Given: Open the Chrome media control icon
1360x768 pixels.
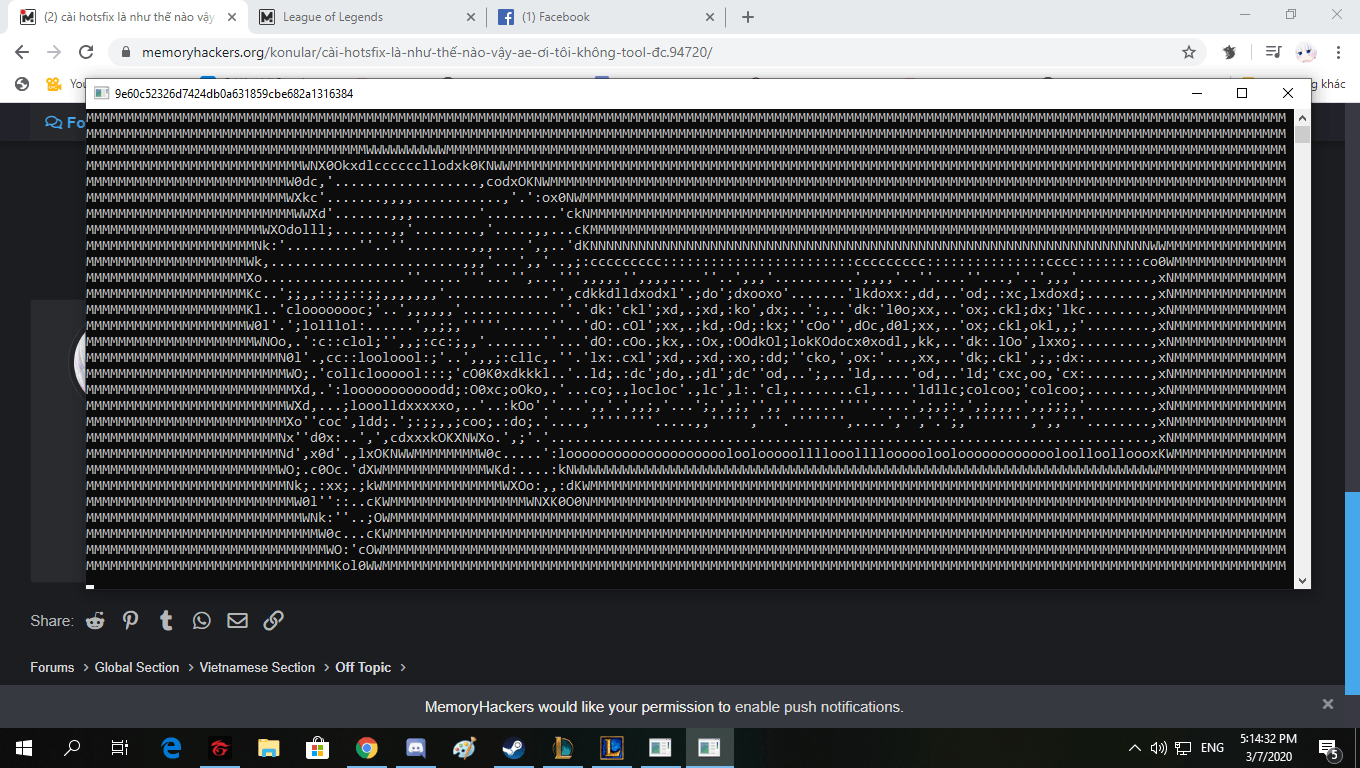Looking at the screenshot, I should pyautogui.click(x=1273, y=52).
